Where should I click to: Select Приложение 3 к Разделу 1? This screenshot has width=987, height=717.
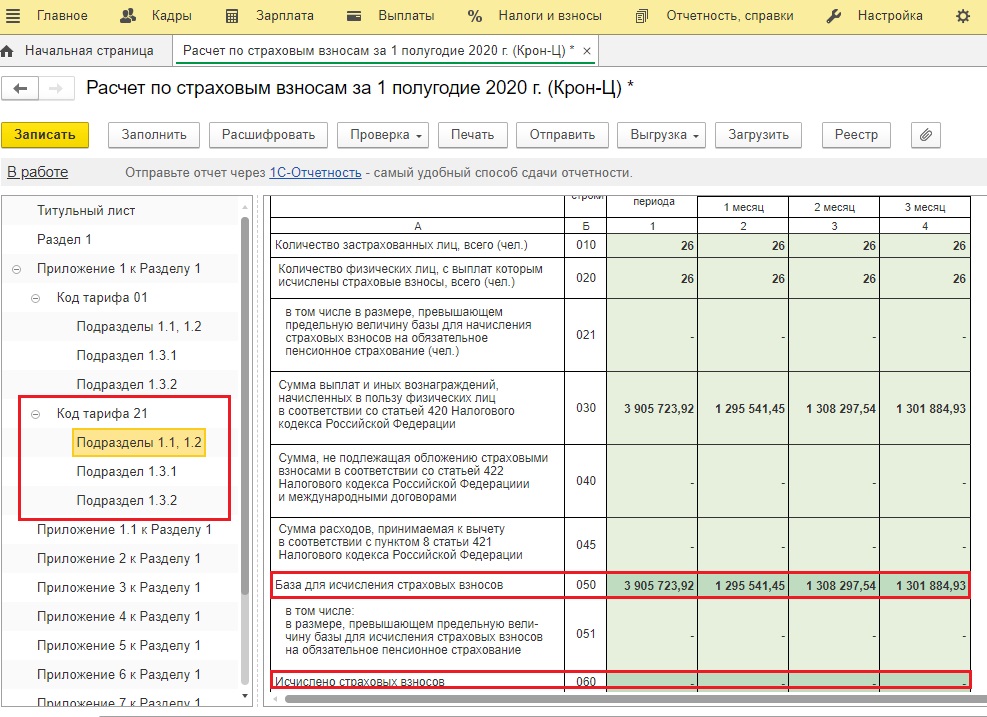[x=119, y=587]
